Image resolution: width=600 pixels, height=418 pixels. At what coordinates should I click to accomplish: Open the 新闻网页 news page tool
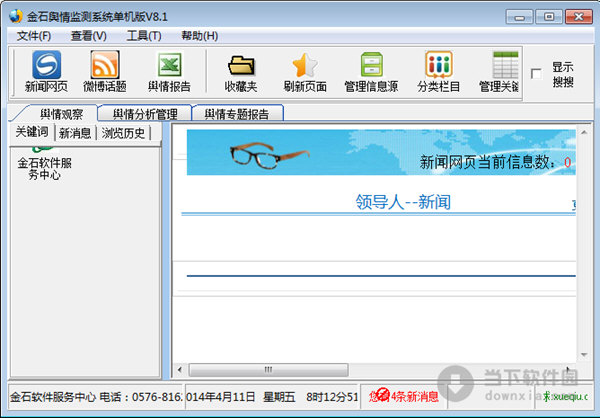[x=46, y=72]
